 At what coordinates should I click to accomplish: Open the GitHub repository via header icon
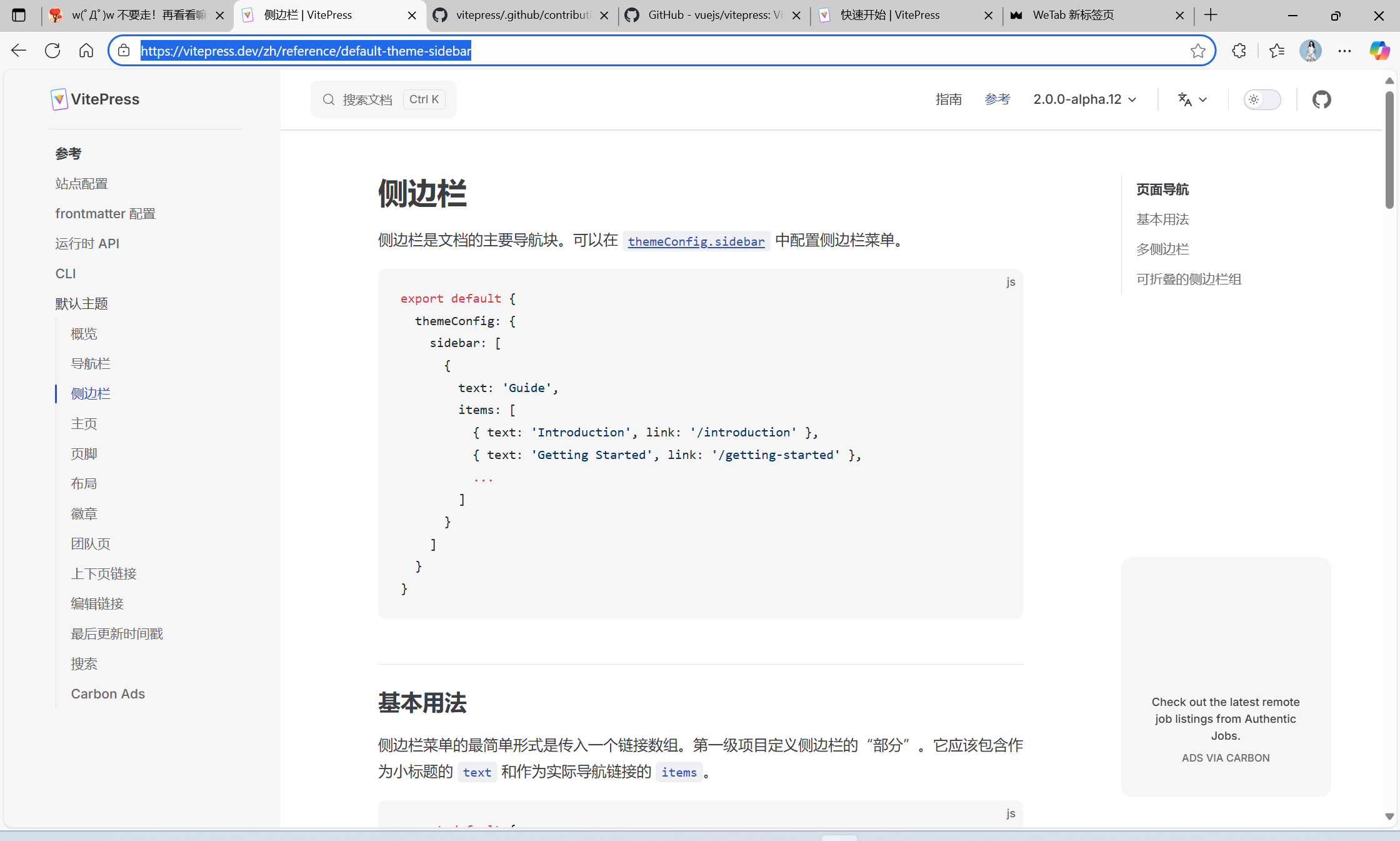pos(1321,99)
